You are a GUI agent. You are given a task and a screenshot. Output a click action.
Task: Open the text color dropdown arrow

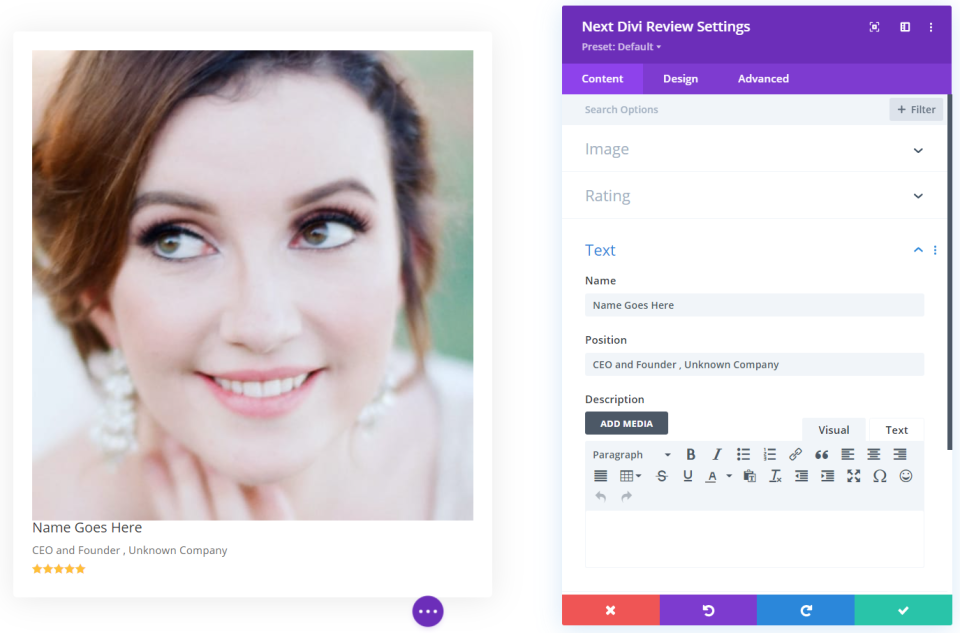pyautogui.click(x=729, y=476)
